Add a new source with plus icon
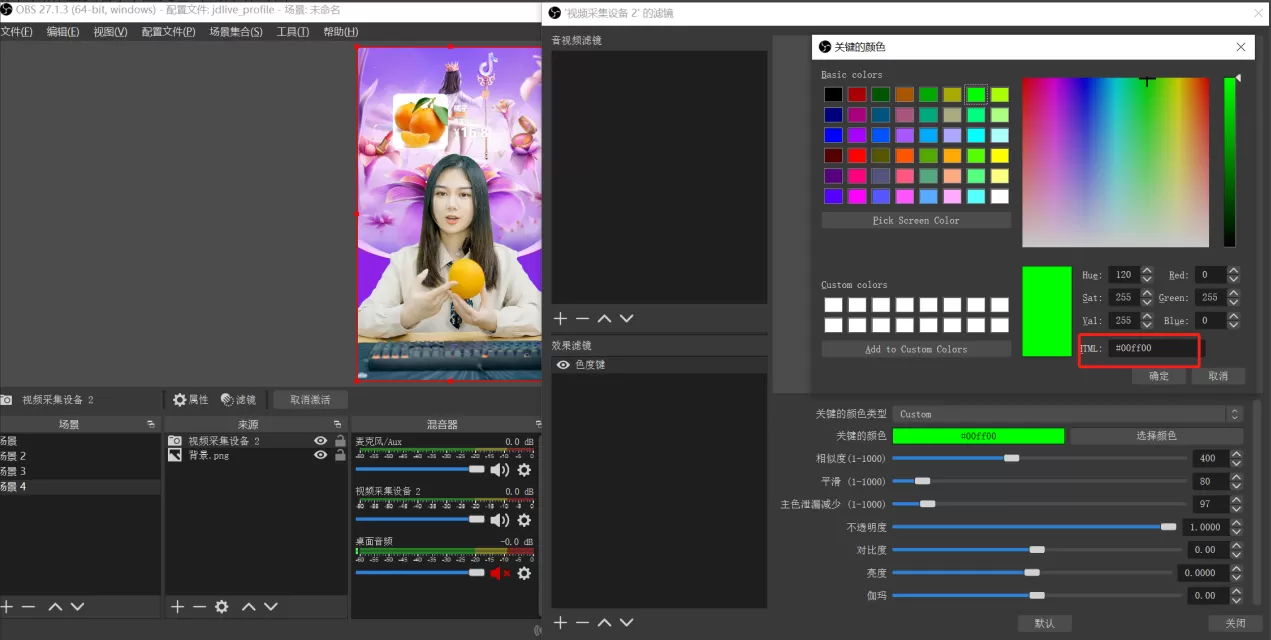Screen dimensions: 1271x640 177,607
